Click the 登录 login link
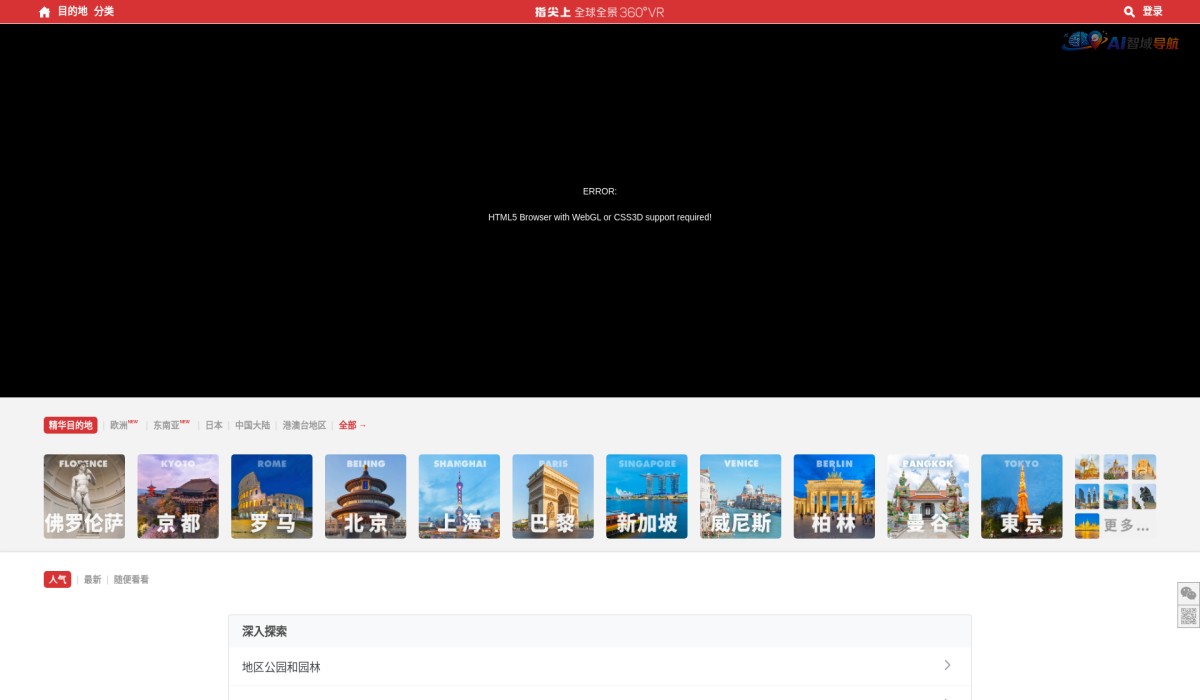Screen dimensions: 1200x700 1152,12
